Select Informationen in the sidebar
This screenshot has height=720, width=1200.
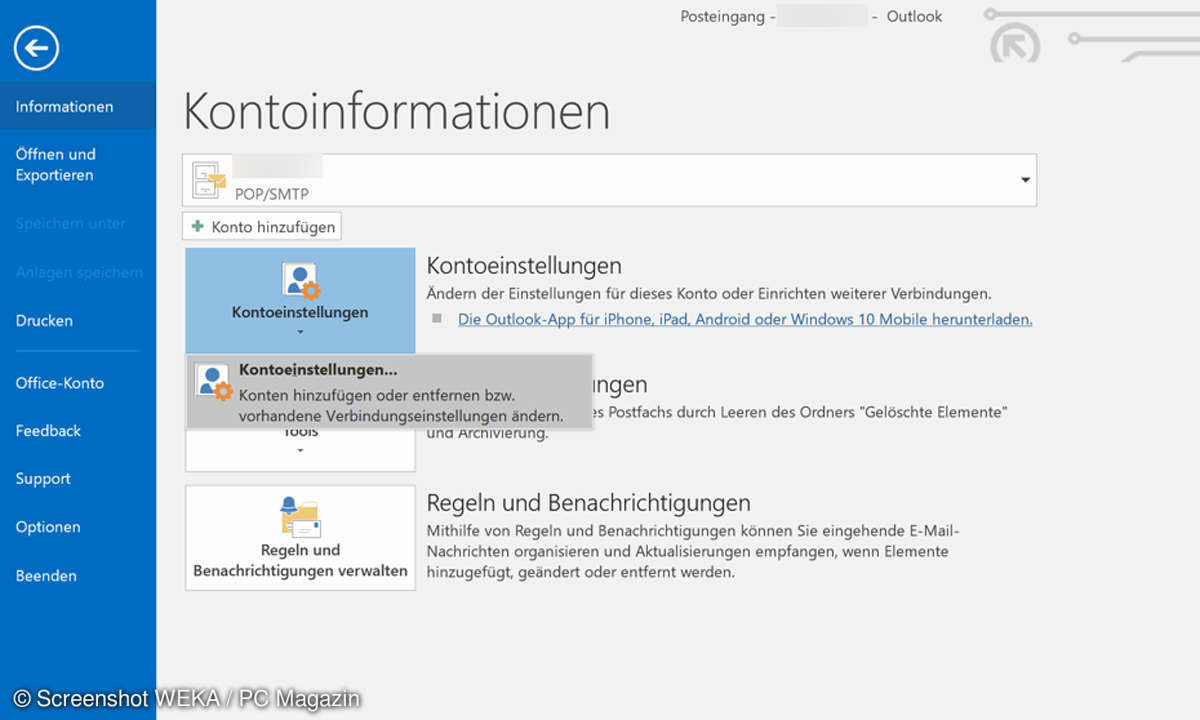(78, 106)
